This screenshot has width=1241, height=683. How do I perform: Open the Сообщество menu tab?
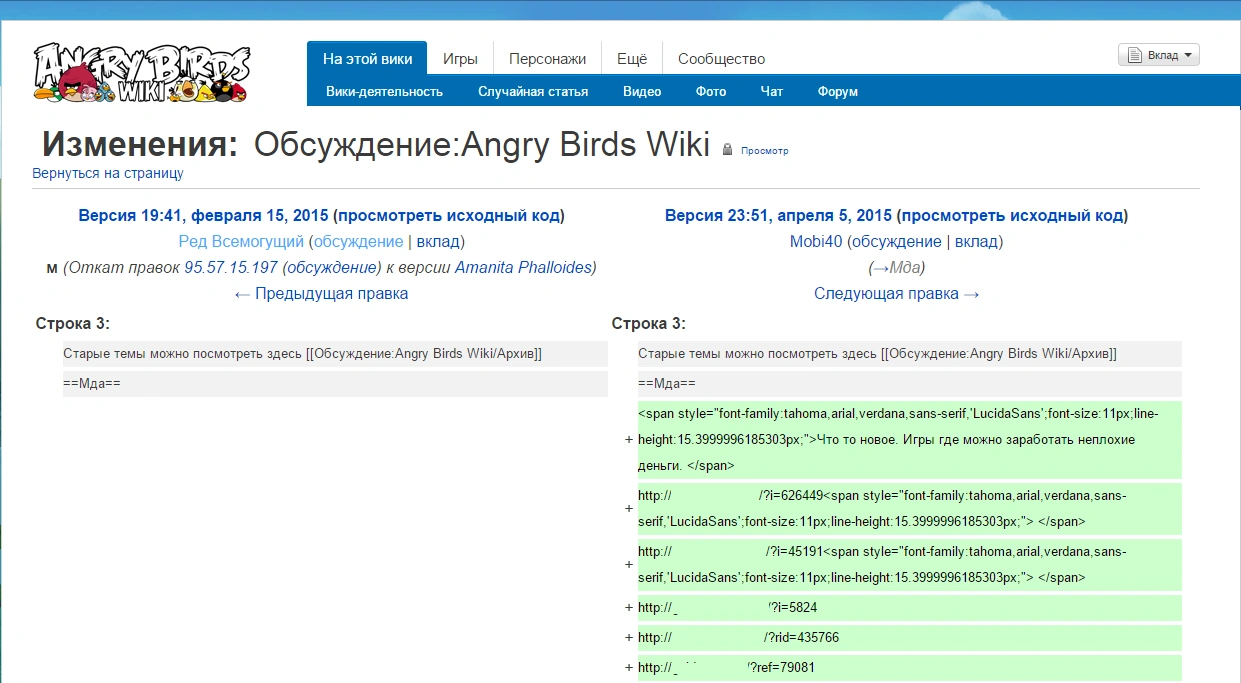[721, 59]
